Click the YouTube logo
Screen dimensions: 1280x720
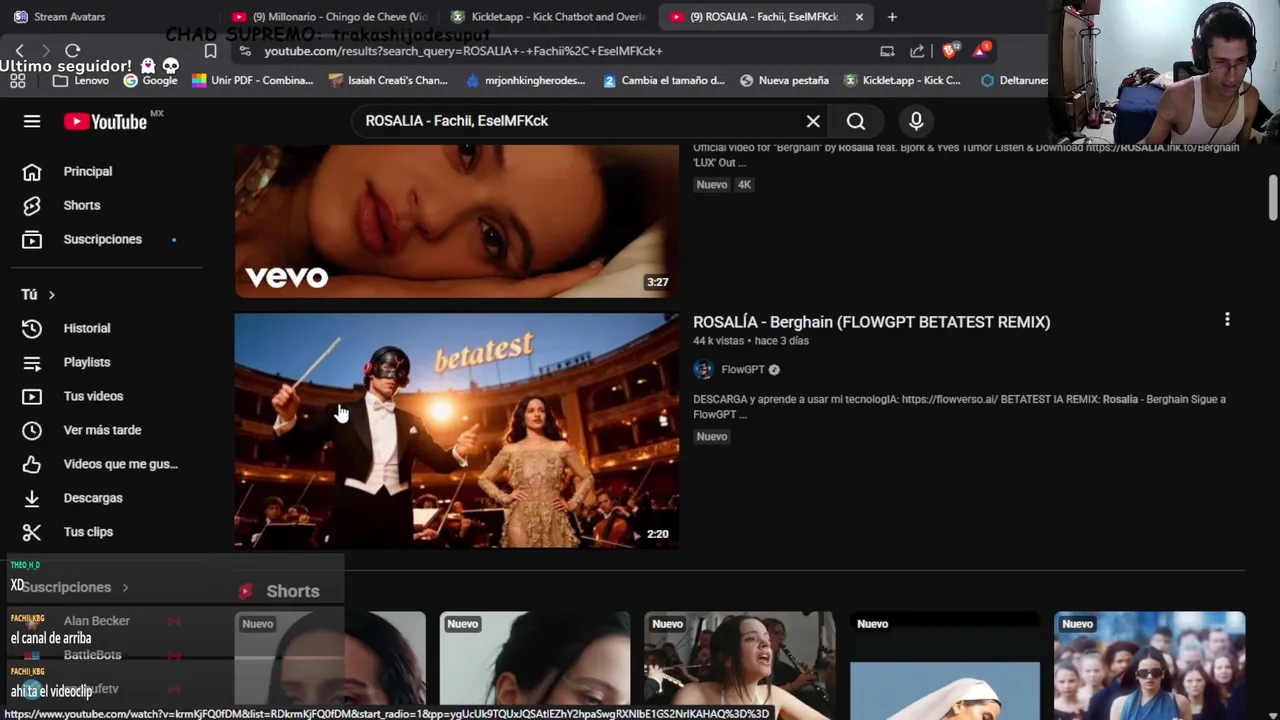point(105,121)
